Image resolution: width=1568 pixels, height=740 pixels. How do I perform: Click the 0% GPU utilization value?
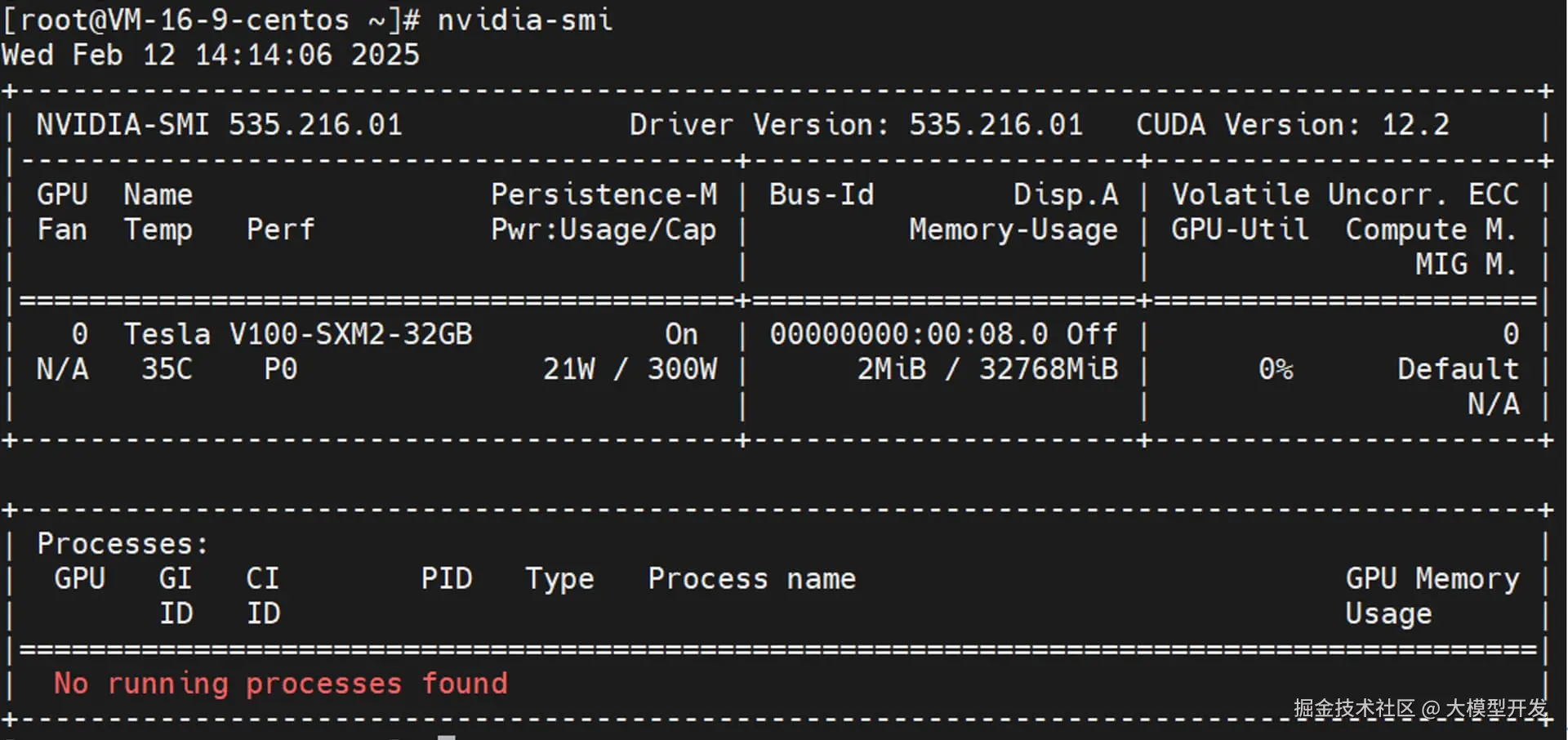click(1275, 369)
